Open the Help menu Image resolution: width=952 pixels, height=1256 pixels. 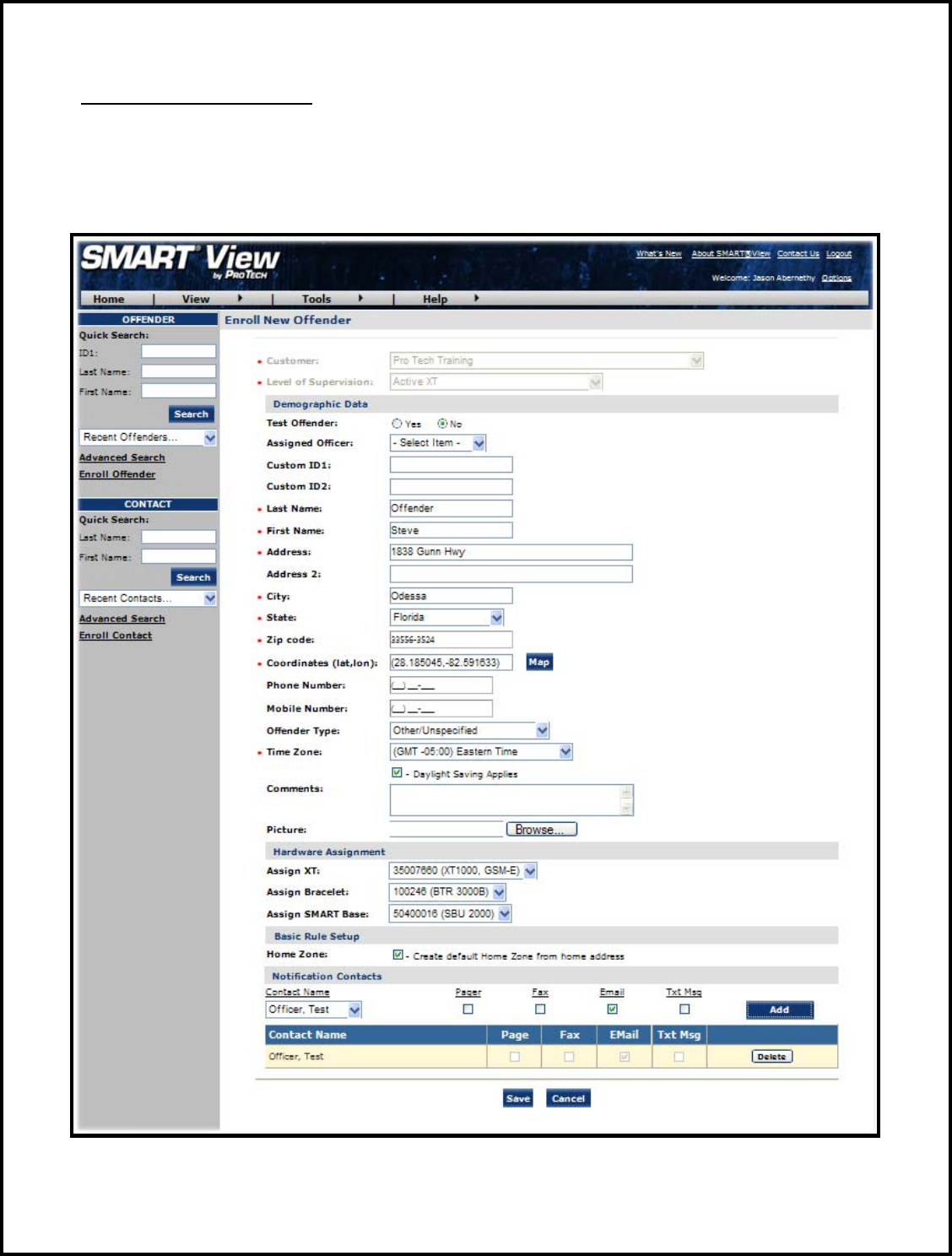(x=435, y=299)
